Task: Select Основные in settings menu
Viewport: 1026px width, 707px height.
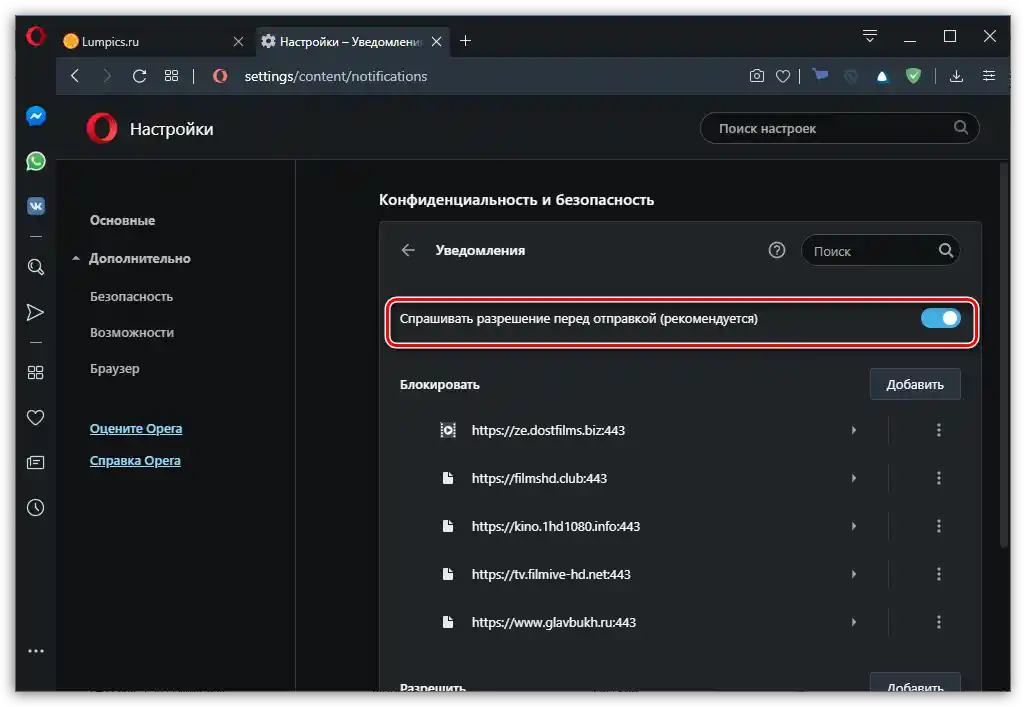Action: [122, 220]
